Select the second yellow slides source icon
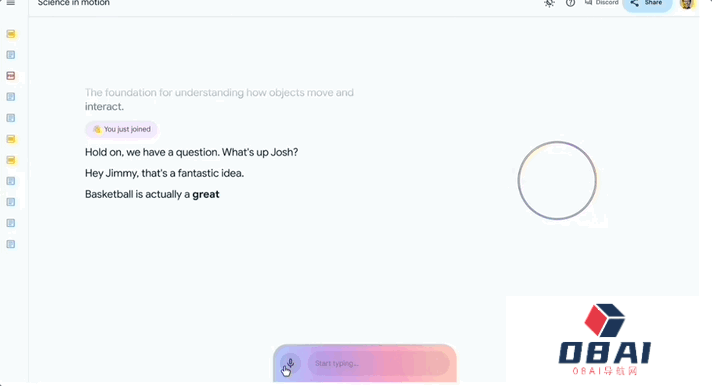This screenshot has width=712, height=386. [x=11, y=139]
